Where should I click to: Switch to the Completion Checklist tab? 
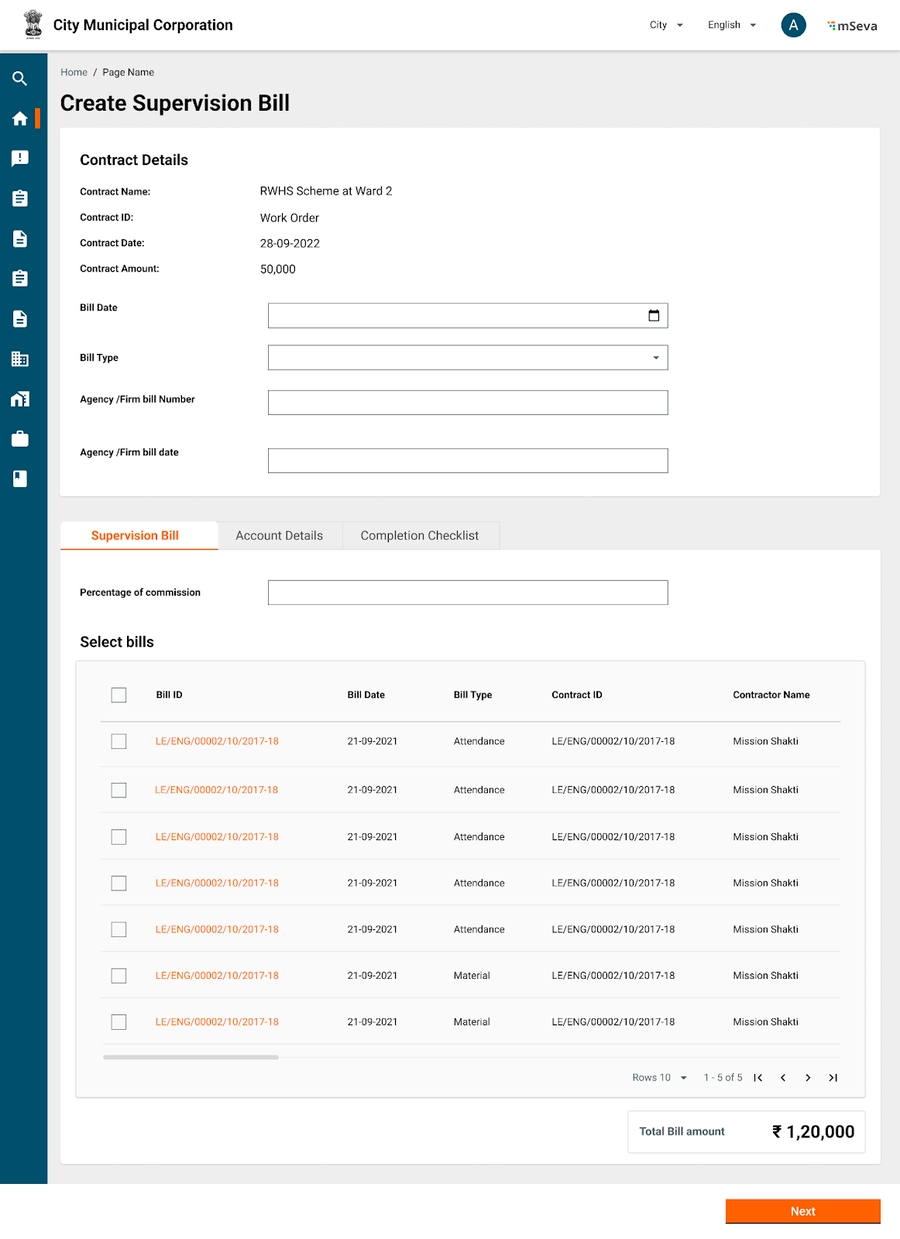click(x=419, y=536)
